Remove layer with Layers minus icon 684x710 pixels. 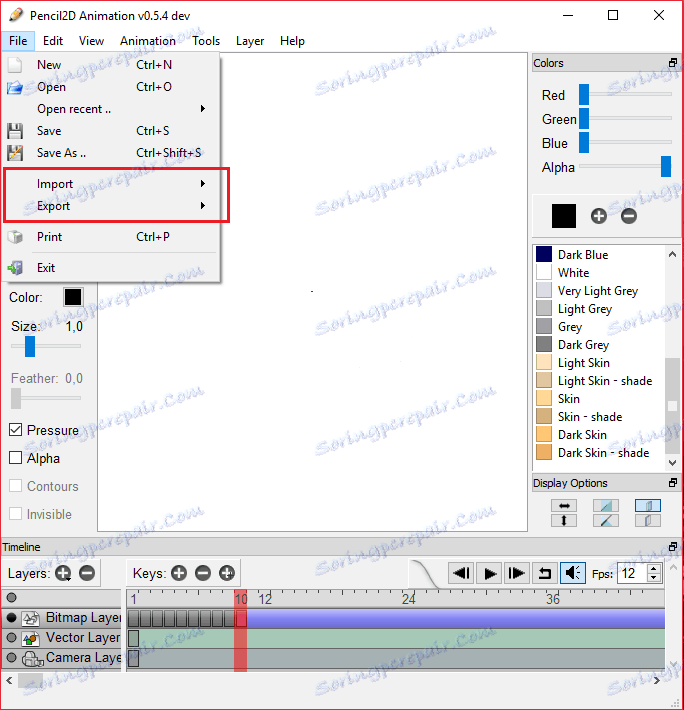point(87,573)
